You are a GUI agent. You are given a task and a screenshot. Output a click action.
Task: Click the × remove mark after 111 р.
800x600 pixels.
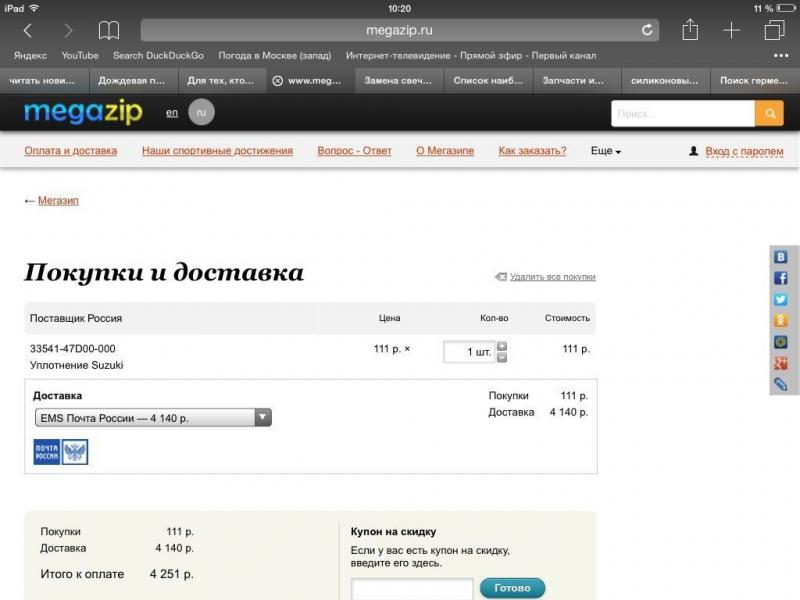point(407,349)
